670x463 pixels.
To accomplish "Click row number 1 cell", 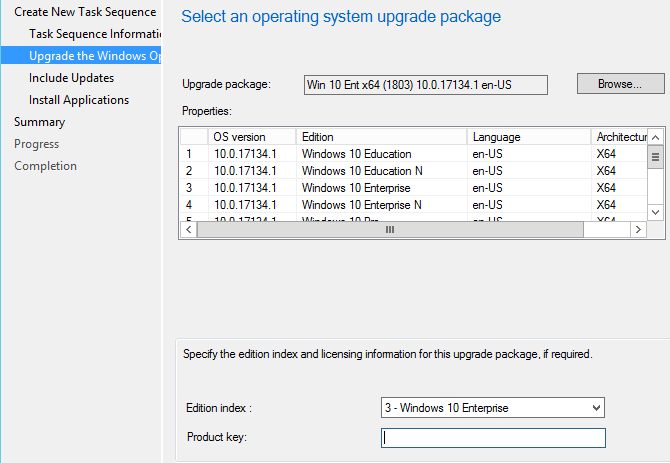I will [x=194, y=154].
